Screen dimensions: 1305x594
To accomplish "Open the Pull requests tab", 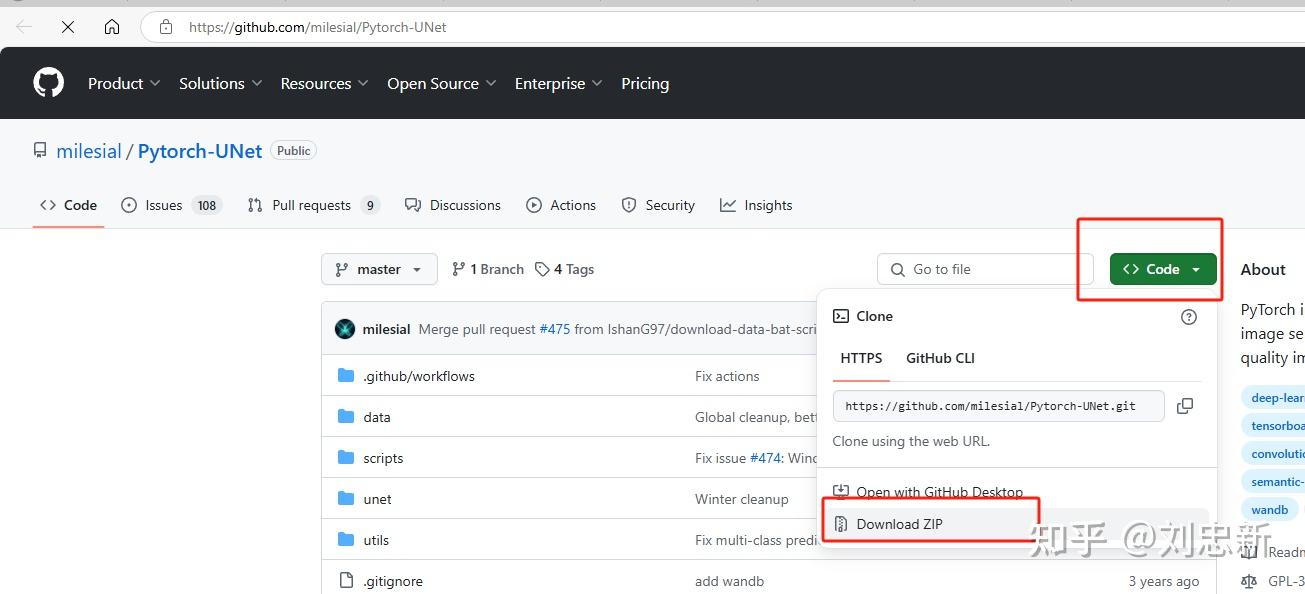I will point(311,205).
